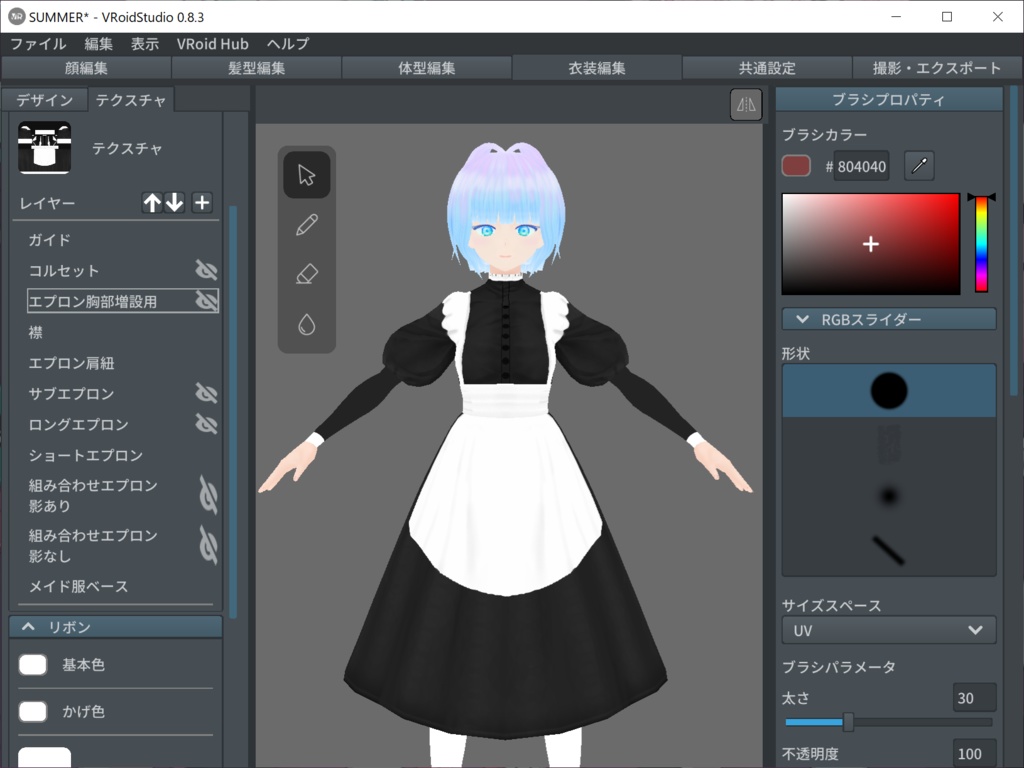
Task: Toggle visibility of サブエプロン layer
Action: (x=207, y=393)
